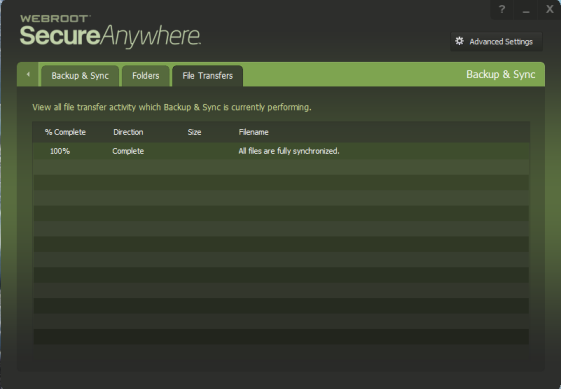Click the Filename column header
The height and width of the screenshot is (389, 561).
click(x=253, y=132)
